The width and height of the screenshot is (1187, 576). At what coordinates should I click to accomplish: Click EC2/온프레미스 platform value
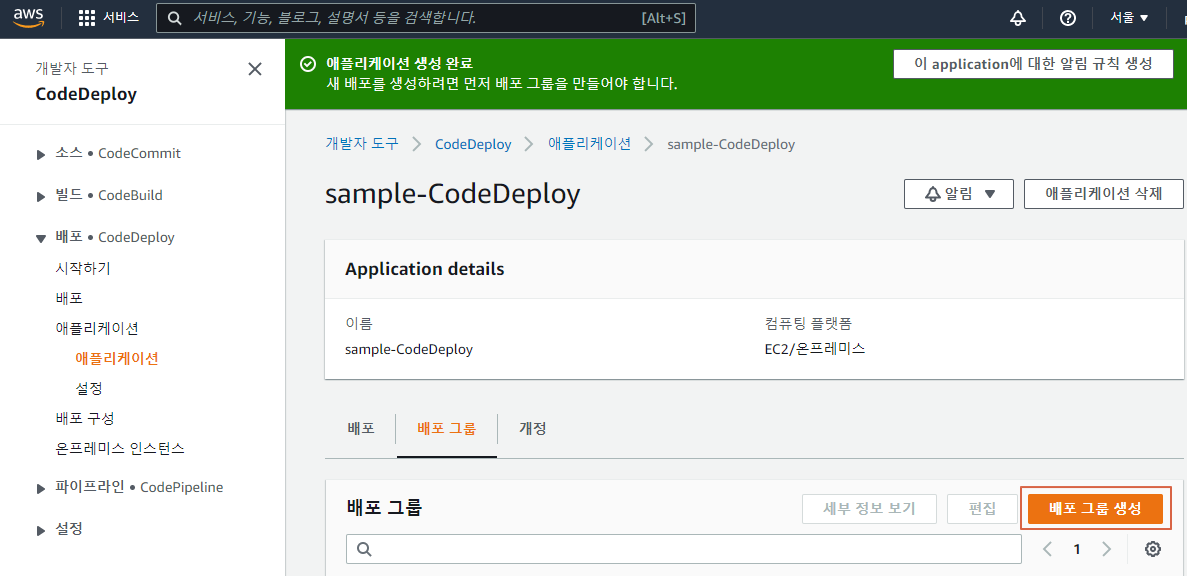coord(815,350)
